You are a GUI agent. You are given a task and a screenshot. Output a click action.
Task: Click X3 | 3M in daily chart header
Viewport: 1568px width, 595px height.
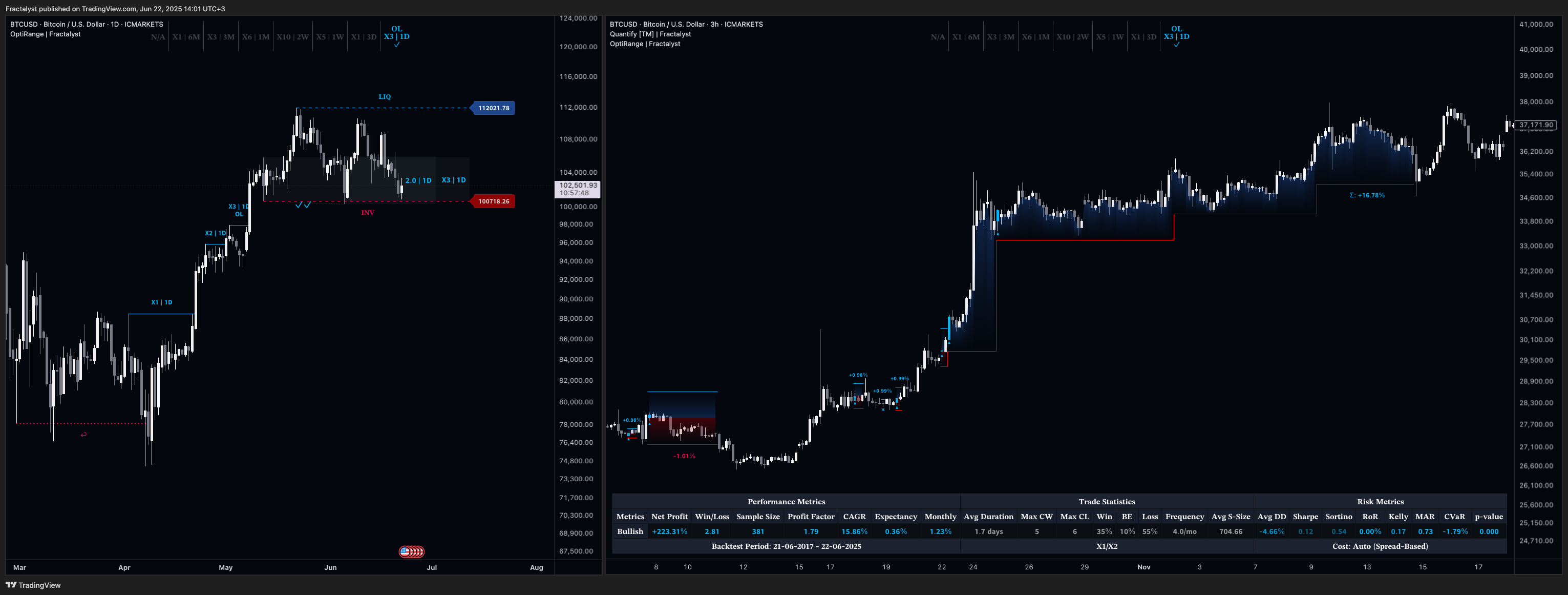pyautogui.click(x=221, y=36)
